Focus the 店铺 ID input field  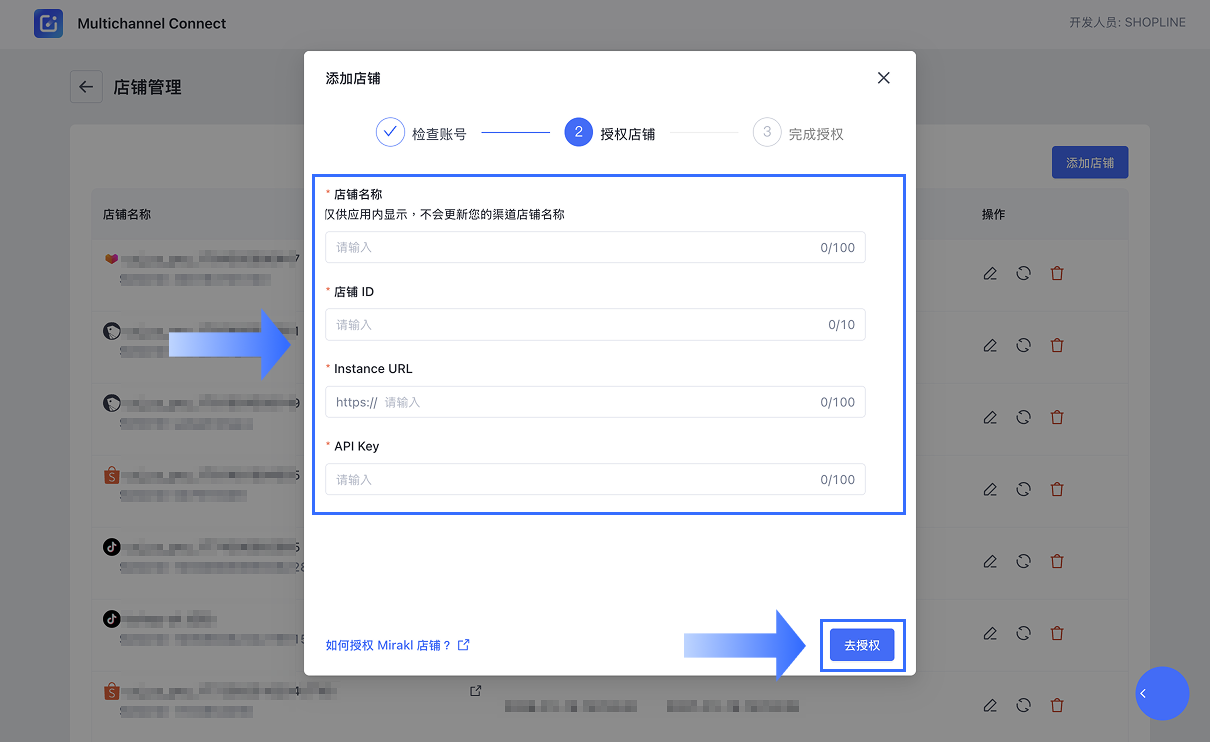[595, 325]
